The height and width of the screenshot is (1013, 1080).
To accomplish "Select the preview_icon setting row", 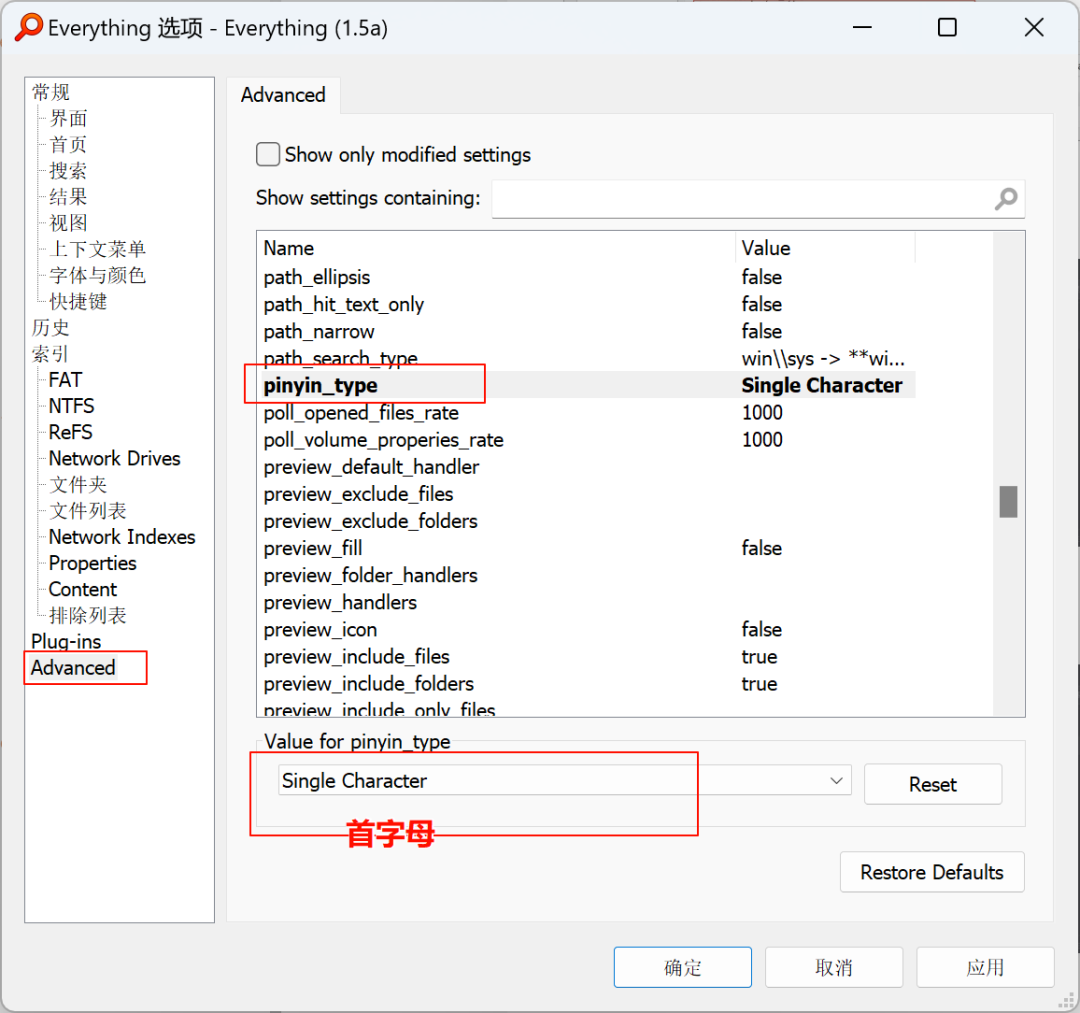I will [588, 629].
